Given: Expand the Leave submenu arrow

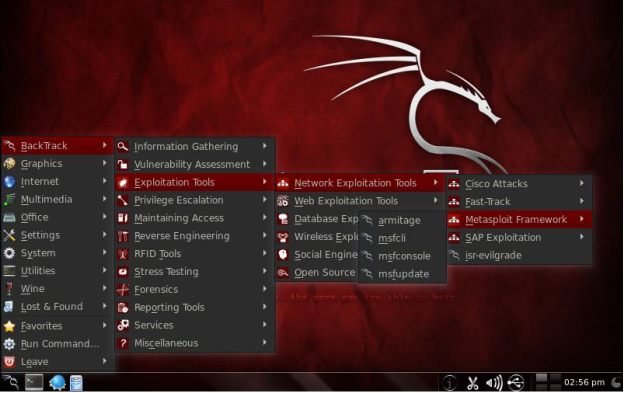Looking at the screenshot, I should tap(105, 361).
